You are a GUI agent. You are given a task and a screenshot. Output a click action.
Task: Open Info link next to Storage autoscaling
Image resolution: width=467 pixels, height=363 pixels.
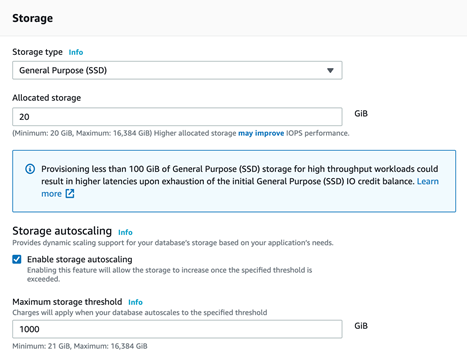click(125, 232)
